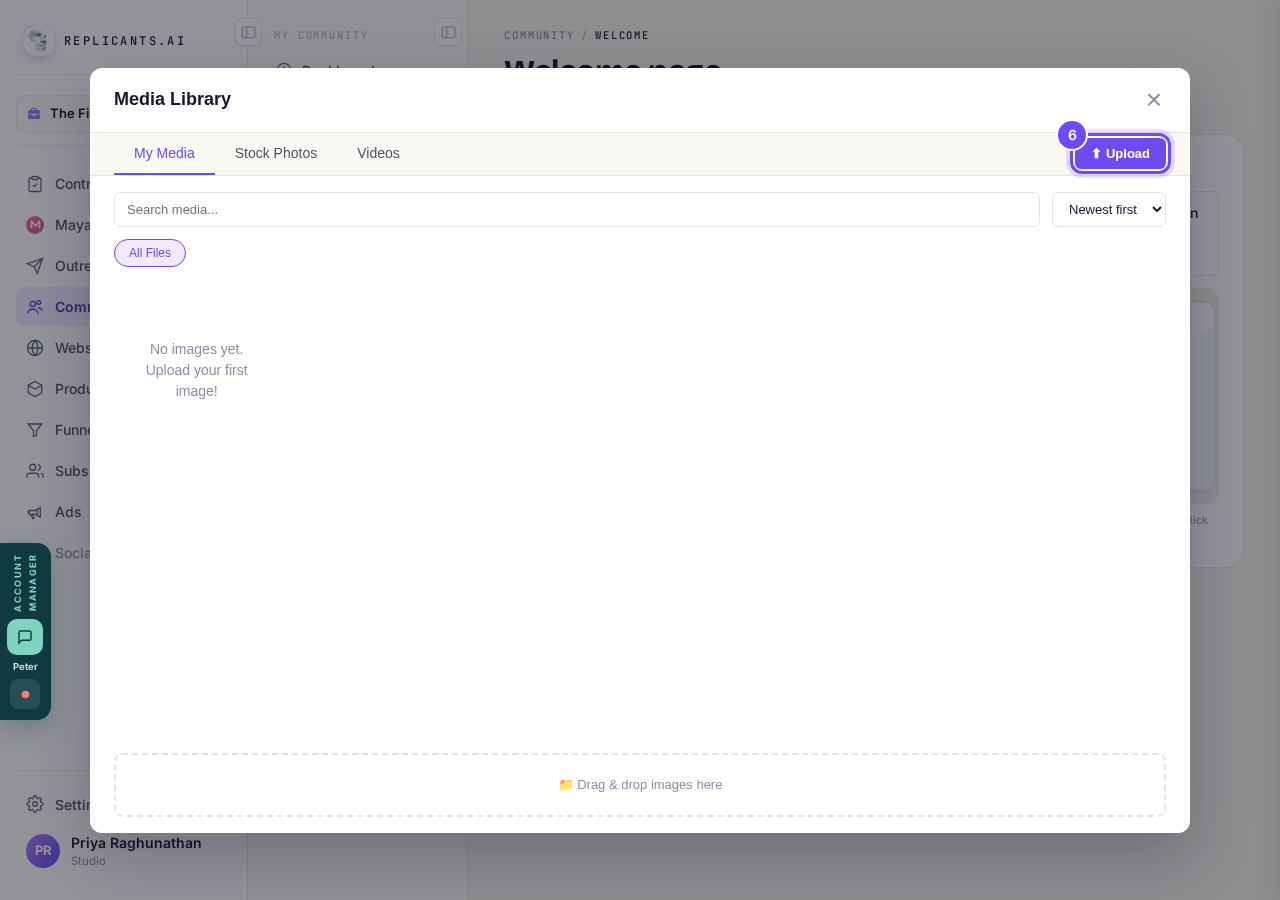Screen dimensions: 1280x900
Task: Click the Media Library dialog title
Action: coord(172,99)
